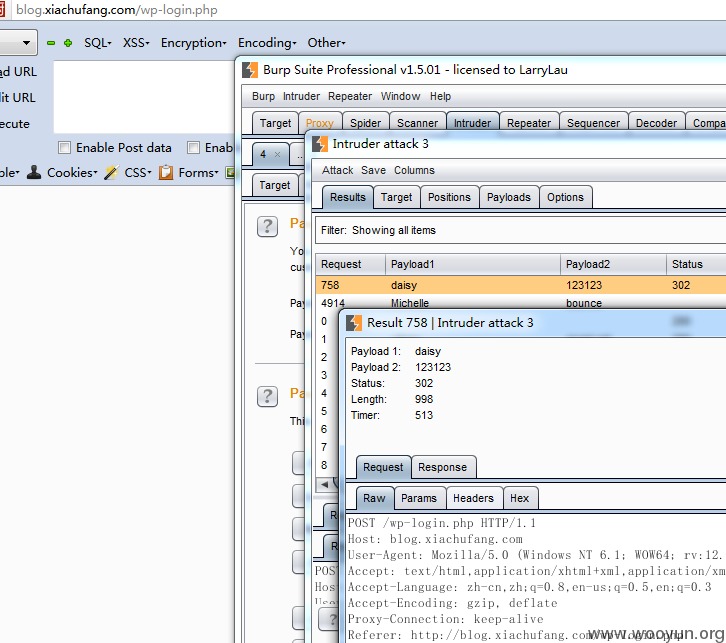
Task: Open the Intruder menu in Burp menu bar
Action: tap(301, 96)
